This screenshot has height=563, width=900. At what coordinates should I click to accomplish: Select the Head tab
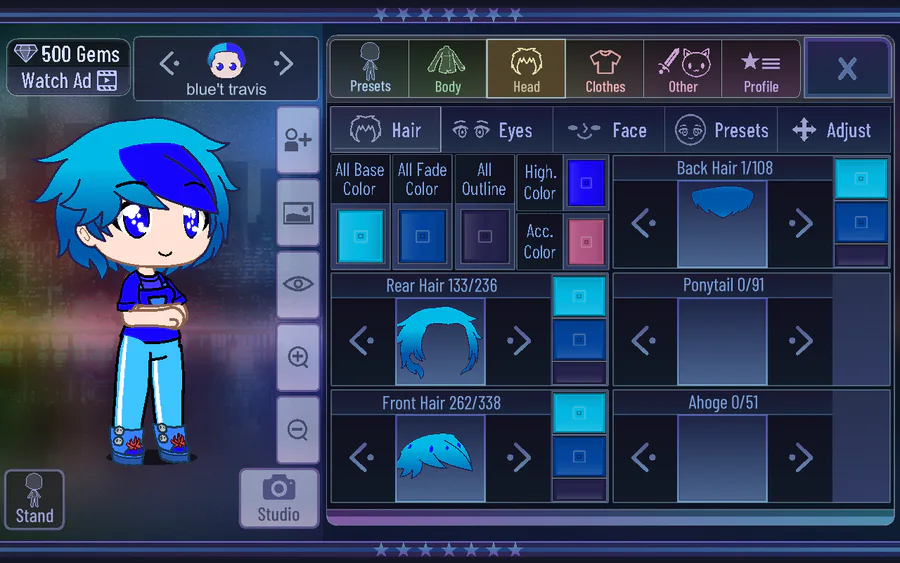point(526,69)
